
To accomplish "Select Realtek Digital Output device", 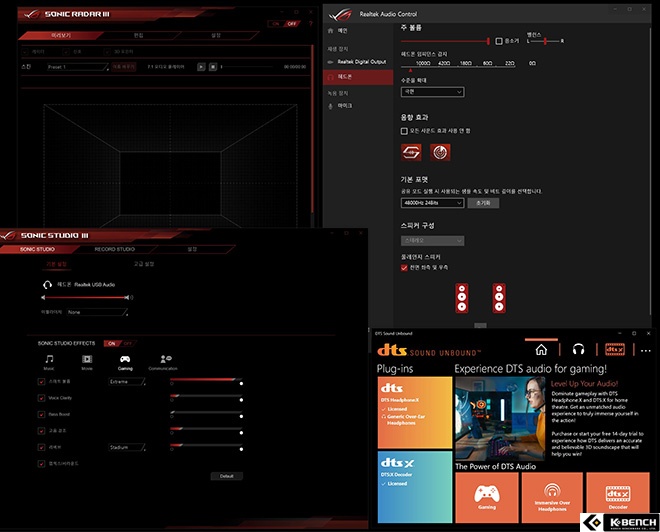I will click(358, 62).
